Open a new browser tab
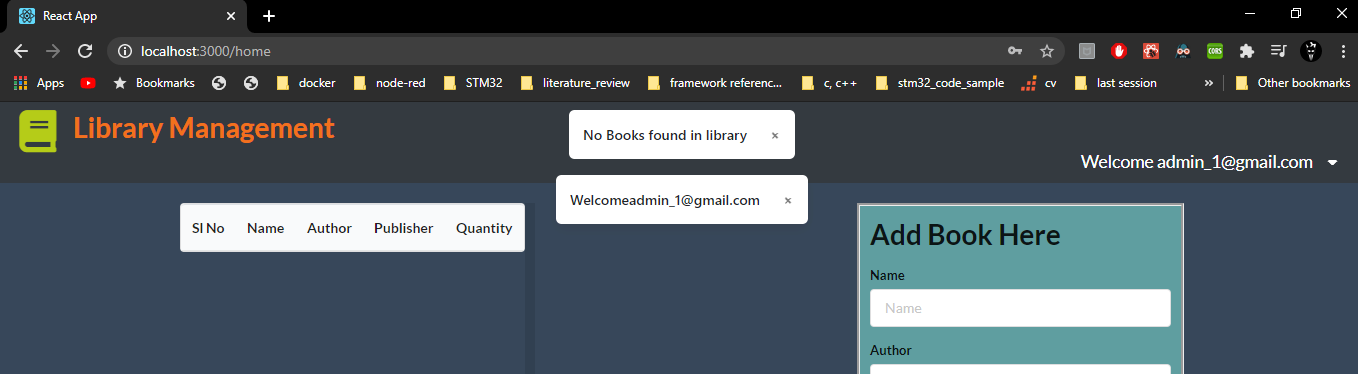Screen dimensions: 1358x374 point(269,16)
